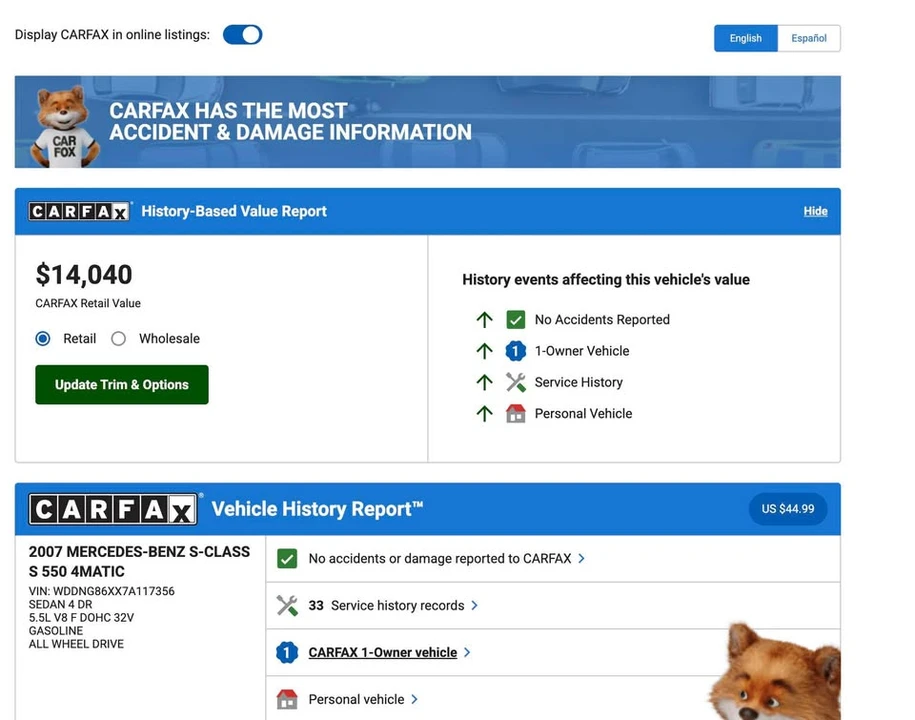Expand chevron after Service history records
This screenshot has width=915, height=720.
tap(474, 606)
